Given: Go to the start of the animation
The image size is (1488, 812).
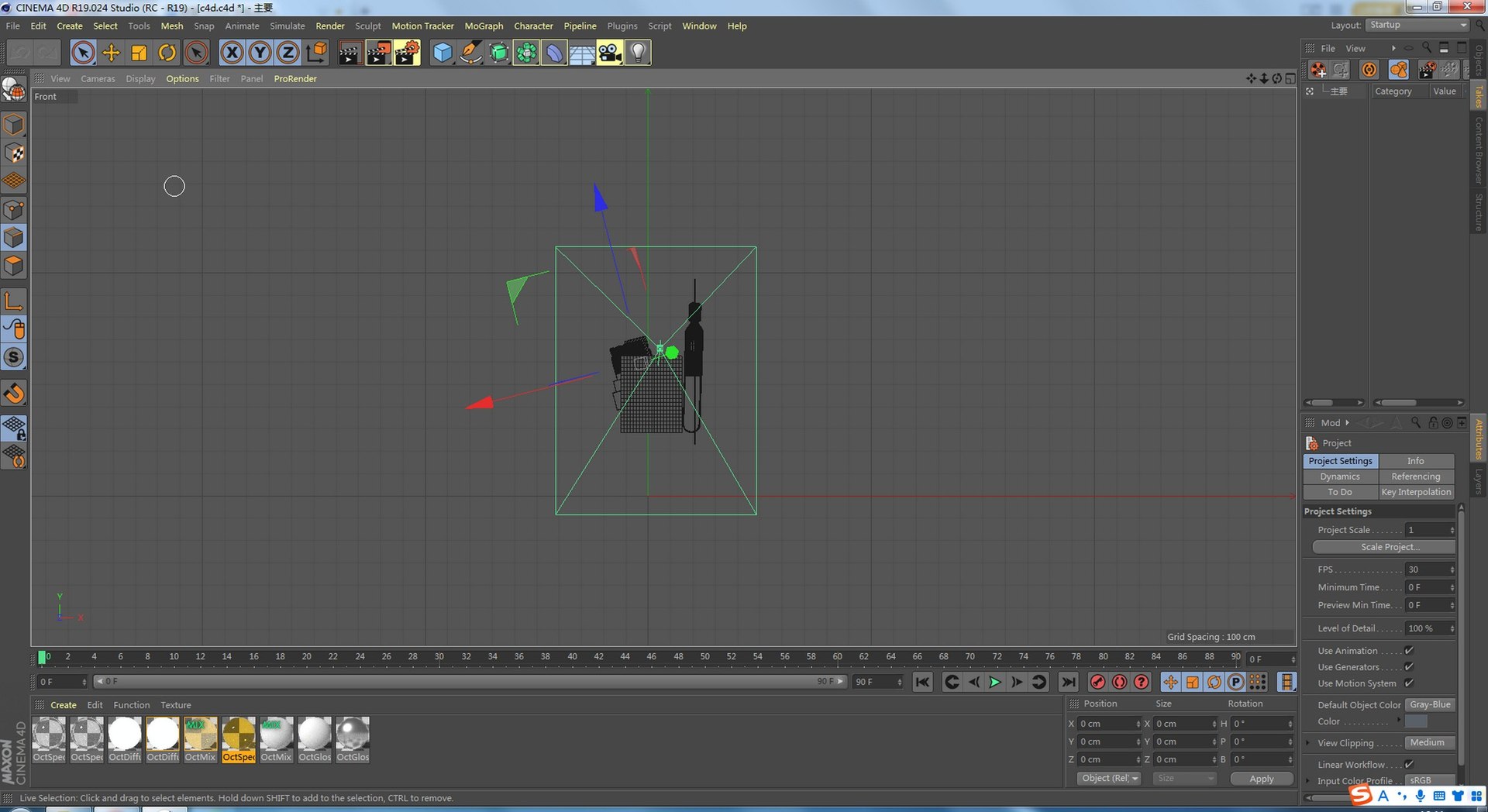Looking at the screenshot, I should 922,682.
